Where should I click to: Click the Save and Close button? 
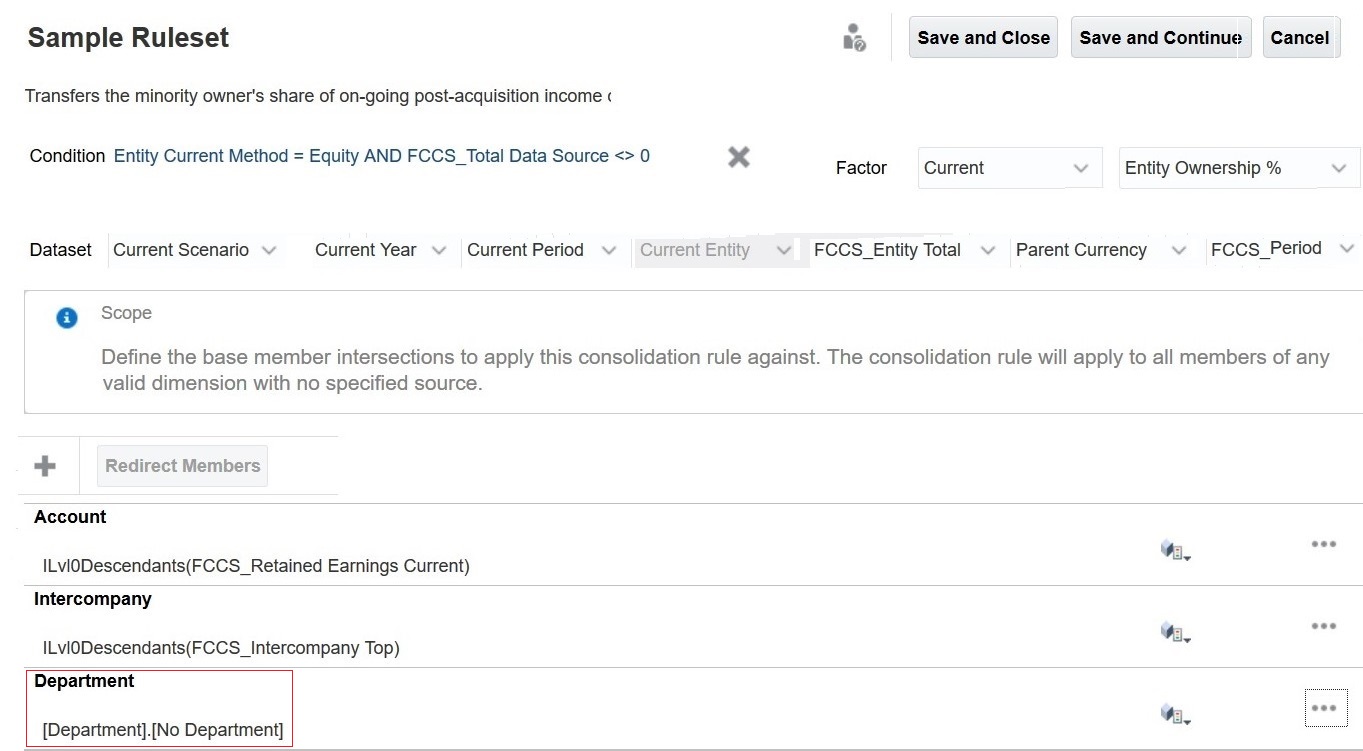983,38
